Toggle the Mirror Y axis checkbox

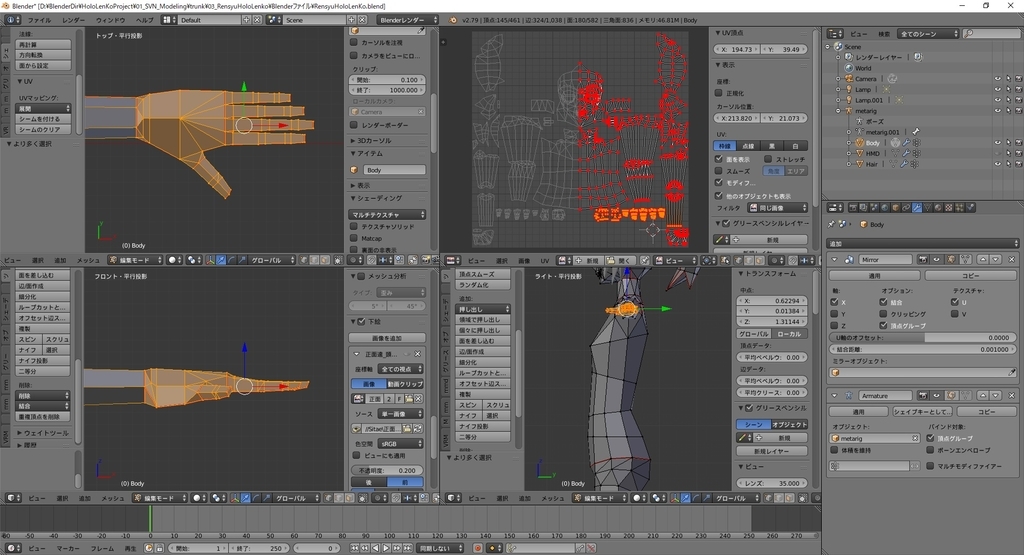click(835, 313)
